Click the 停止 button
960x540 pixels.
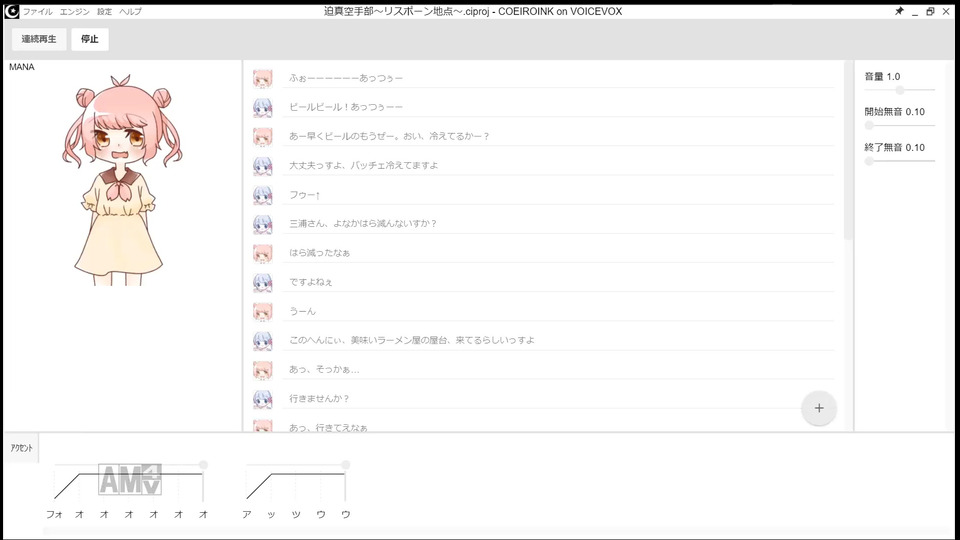tap(89, 39)
